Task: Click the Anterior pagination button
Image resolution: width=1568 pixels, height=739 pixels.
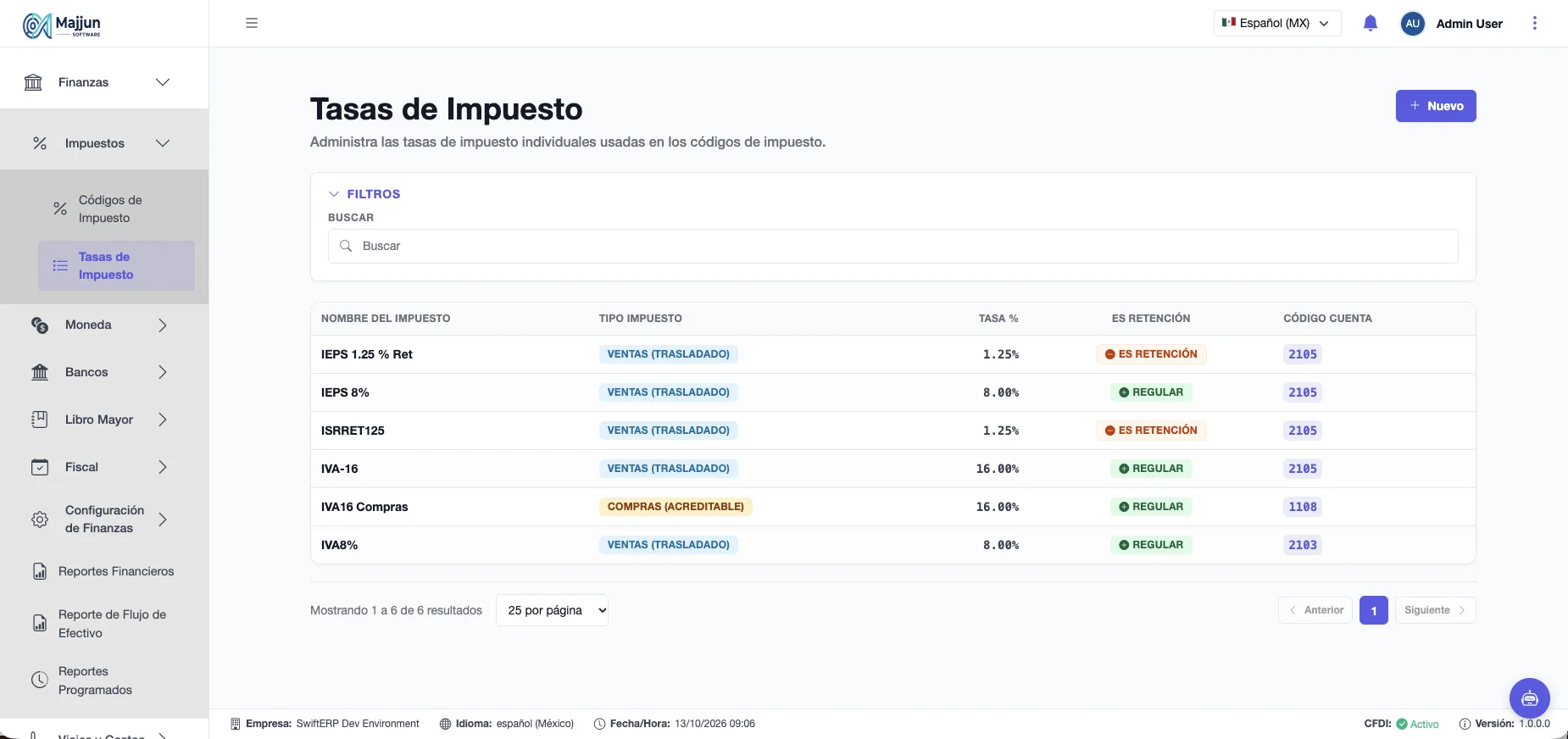Action: (x=1315, y=610)
